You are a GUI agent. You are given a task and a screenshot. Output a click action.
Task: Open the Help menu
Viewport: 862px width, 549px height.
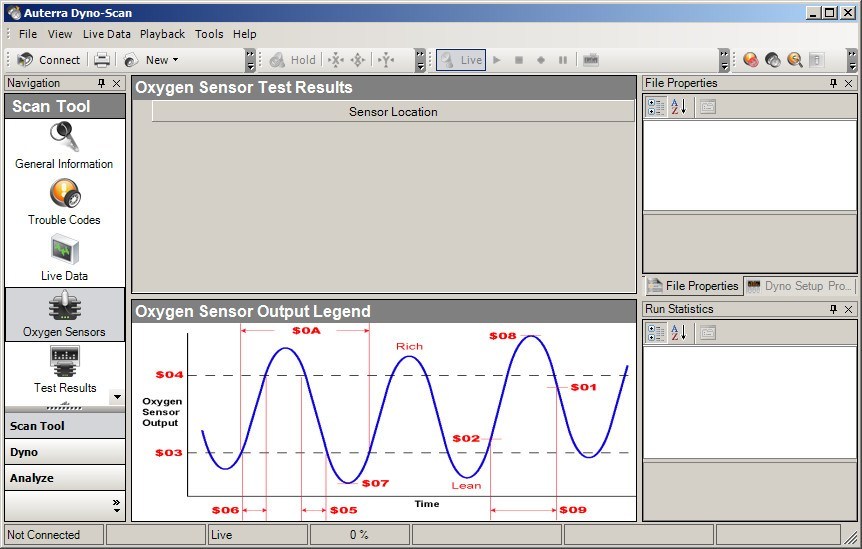click(245, 34)
